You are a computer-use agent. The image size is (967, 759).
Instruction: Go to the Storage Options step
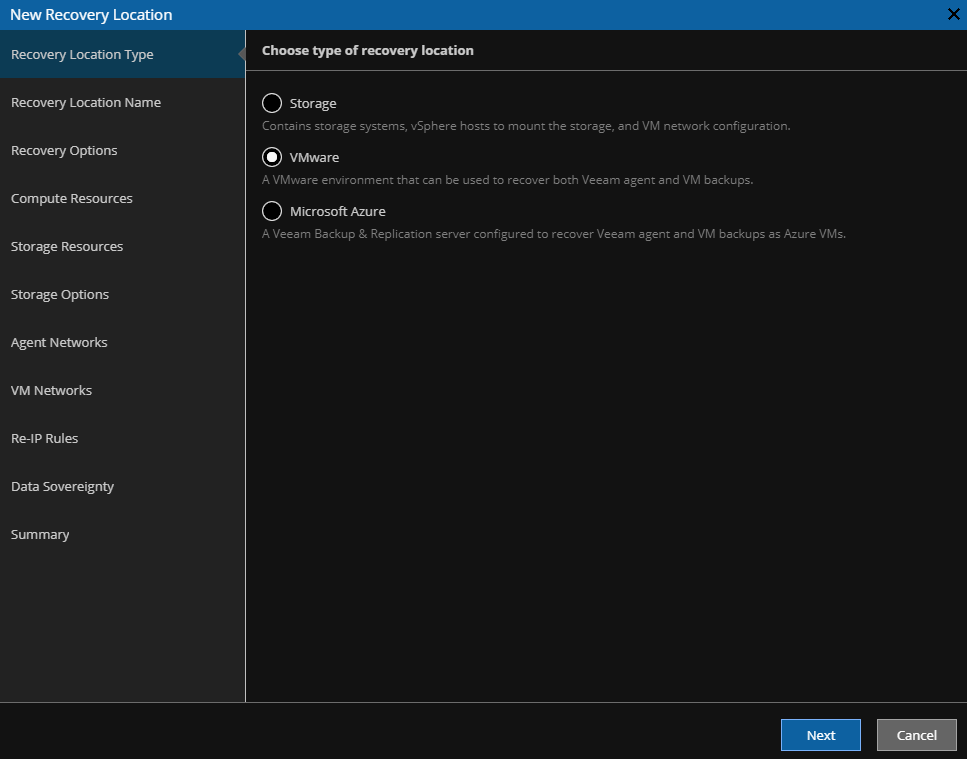point(123,295)
